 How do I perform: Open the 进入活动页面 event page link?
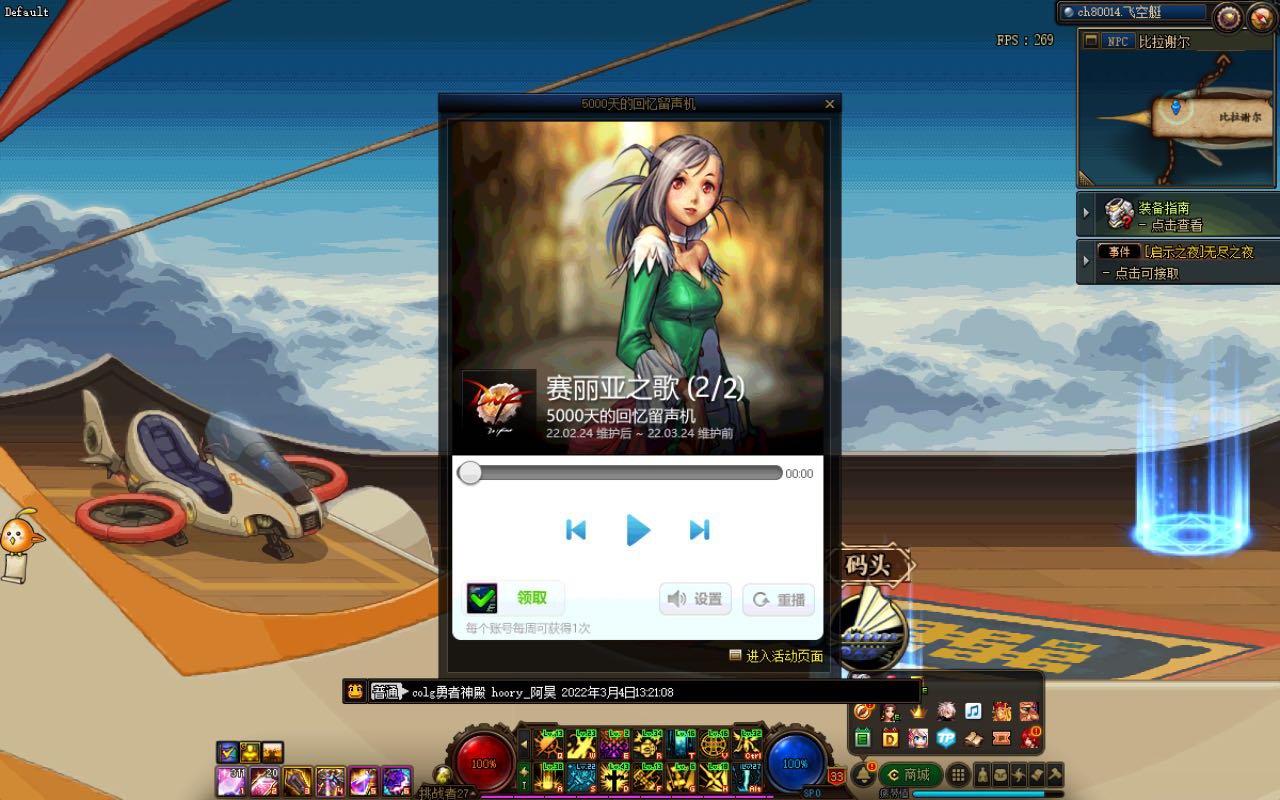pyautogui.click(x=776, y=656)
